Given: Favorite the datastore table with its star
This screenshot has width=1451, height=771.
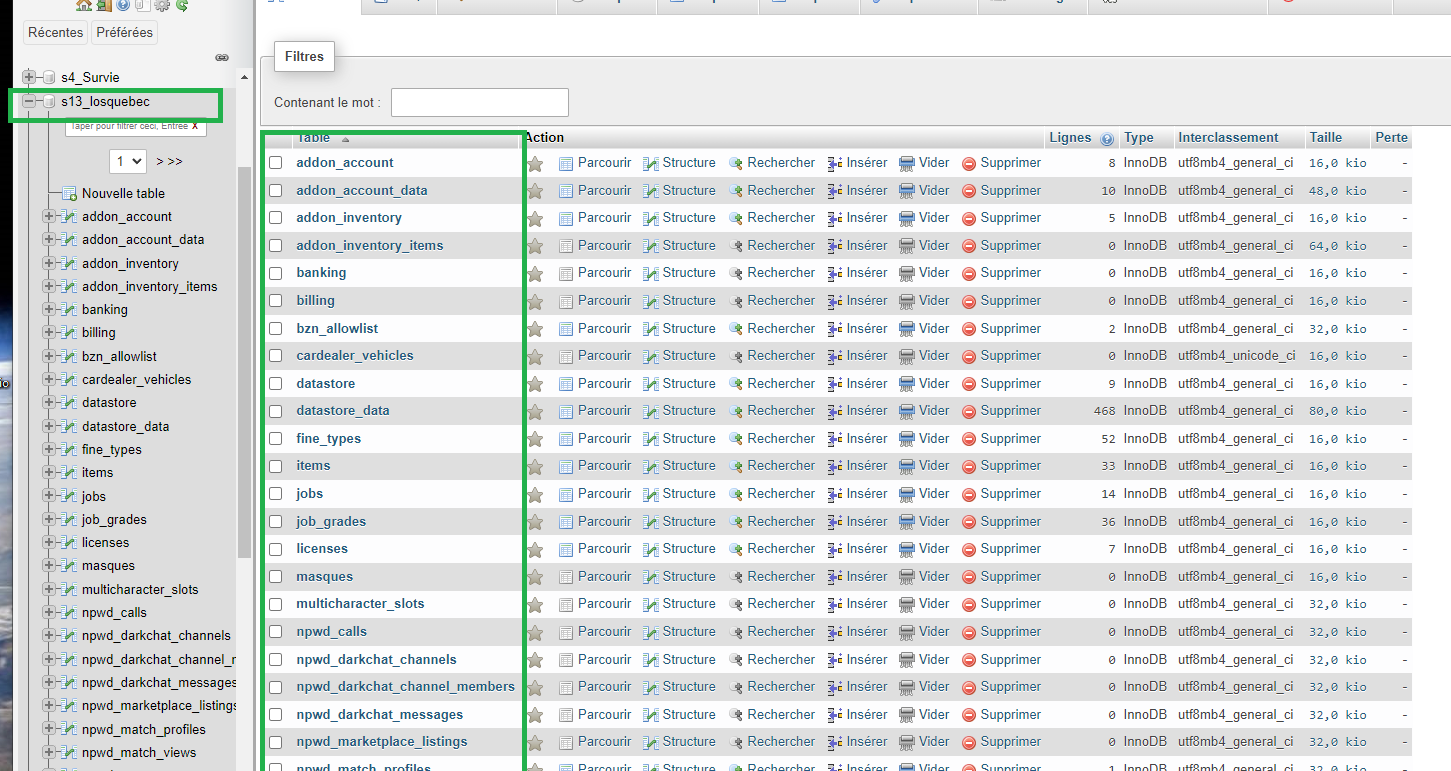Looking at the screenshot, I should tap(537, 383).
